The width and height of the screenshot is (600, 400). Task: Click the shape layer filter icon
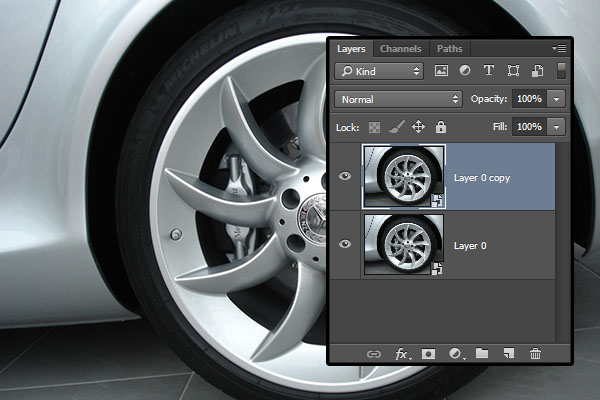tap(514, 71)
